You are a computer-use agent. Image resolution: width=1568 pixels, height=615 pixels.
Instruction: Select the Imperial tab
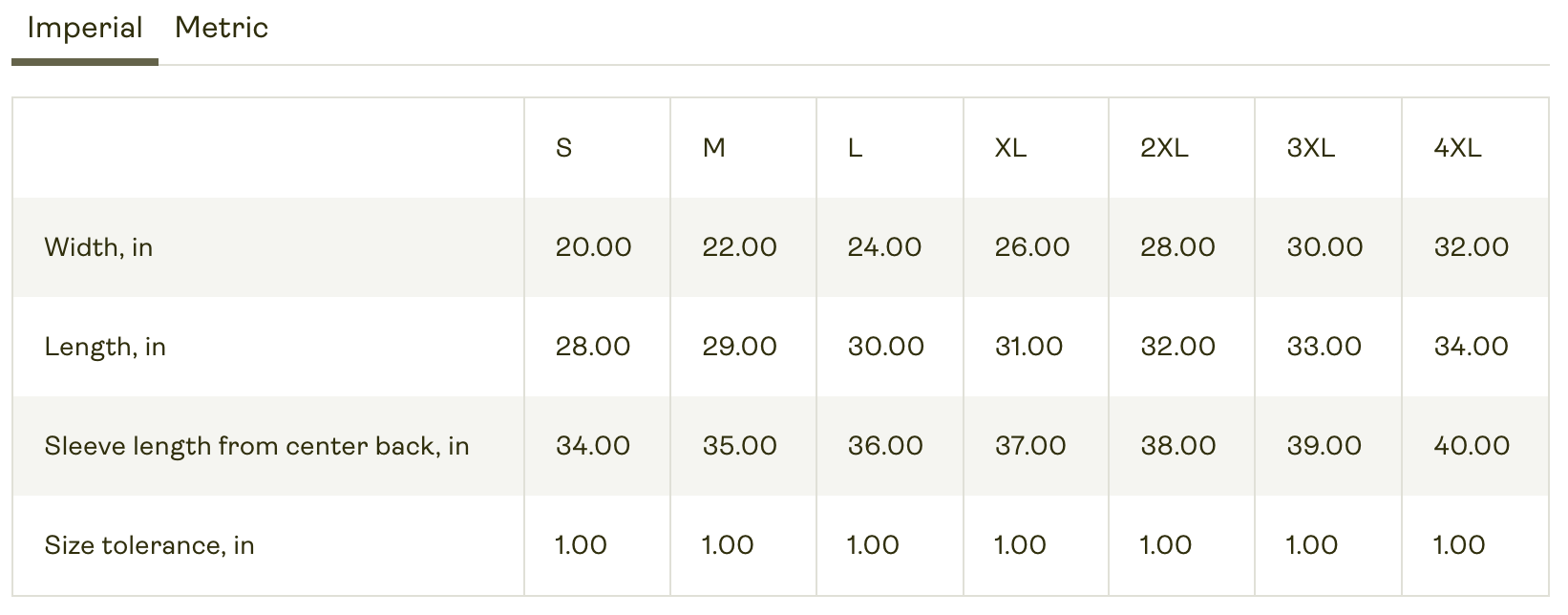coord(85,29)
